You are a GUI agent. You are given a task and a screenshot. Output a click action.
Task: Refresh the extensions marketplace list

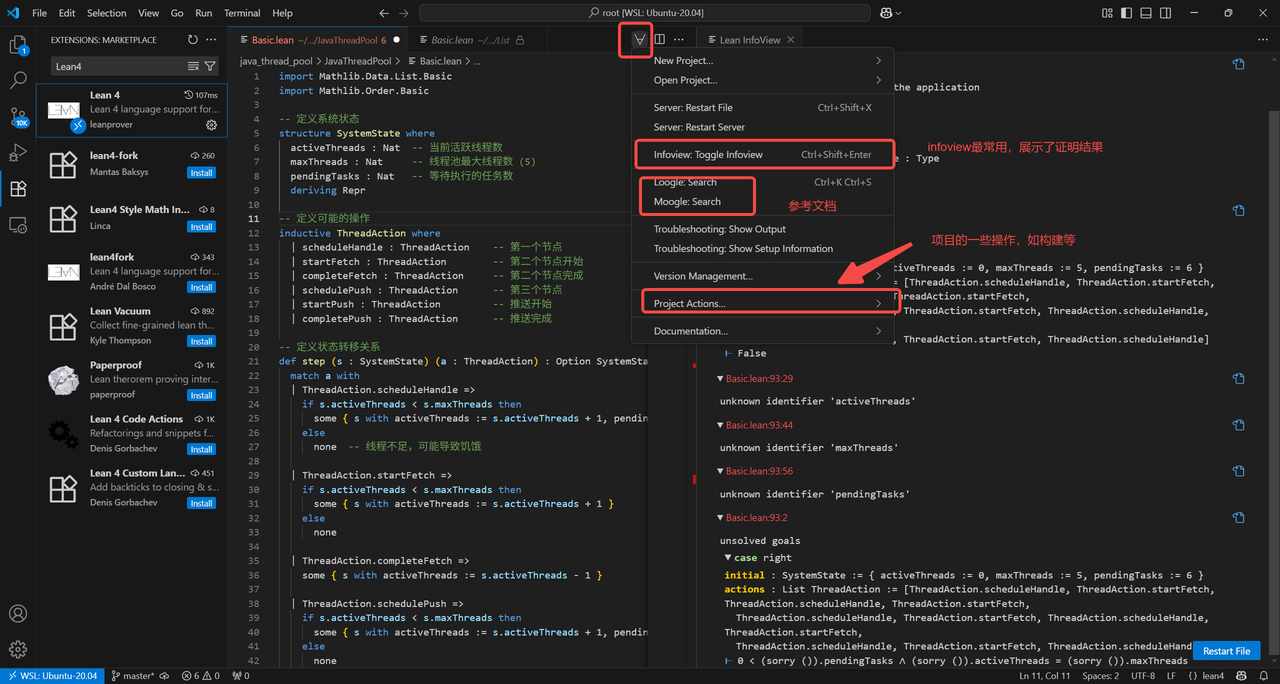pyautogui.click(x=193, y=40)
